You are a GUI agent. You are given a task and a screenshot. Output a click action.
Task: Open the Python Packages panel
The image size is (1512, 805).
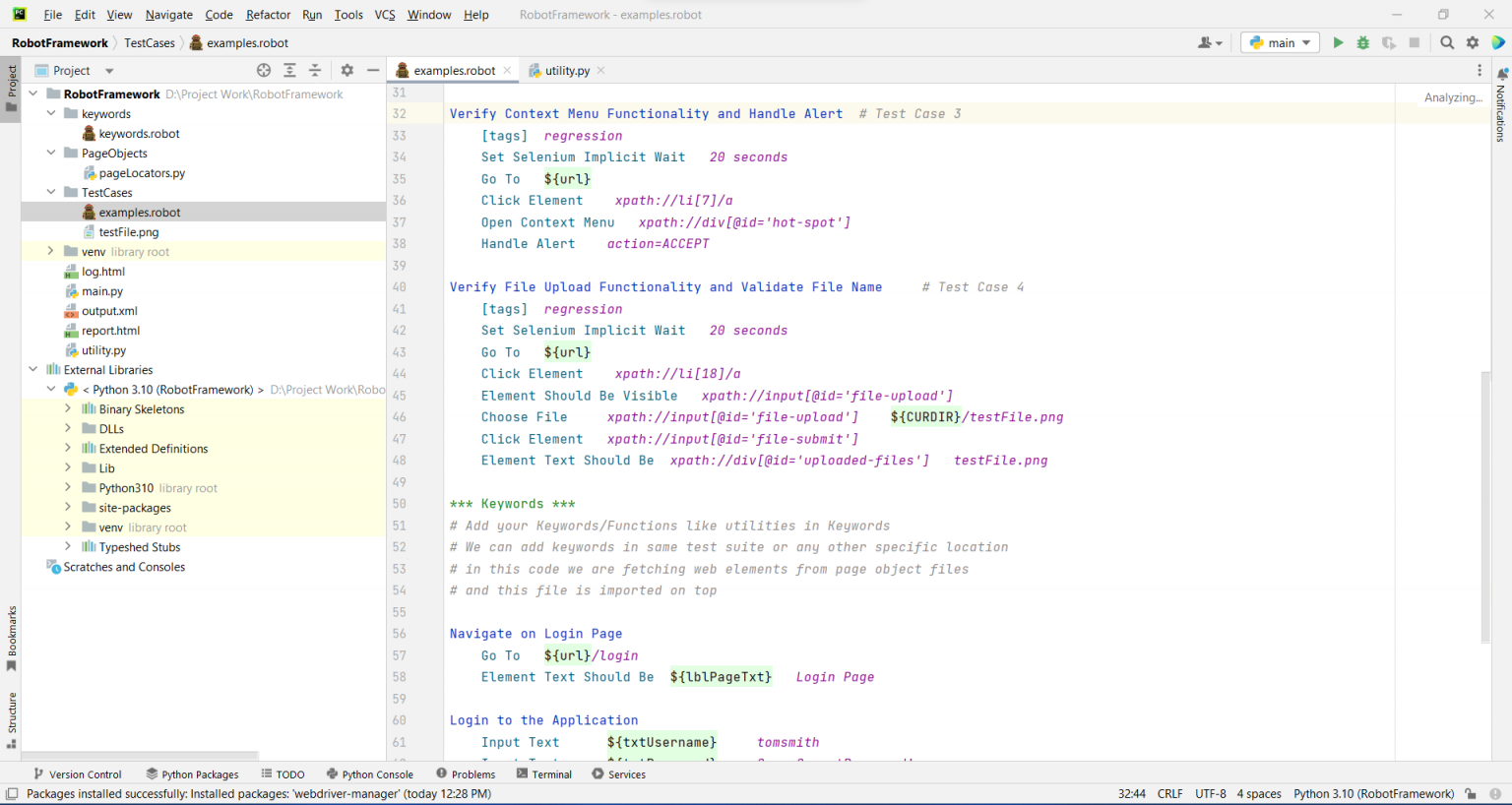click(x=192, y=774)
